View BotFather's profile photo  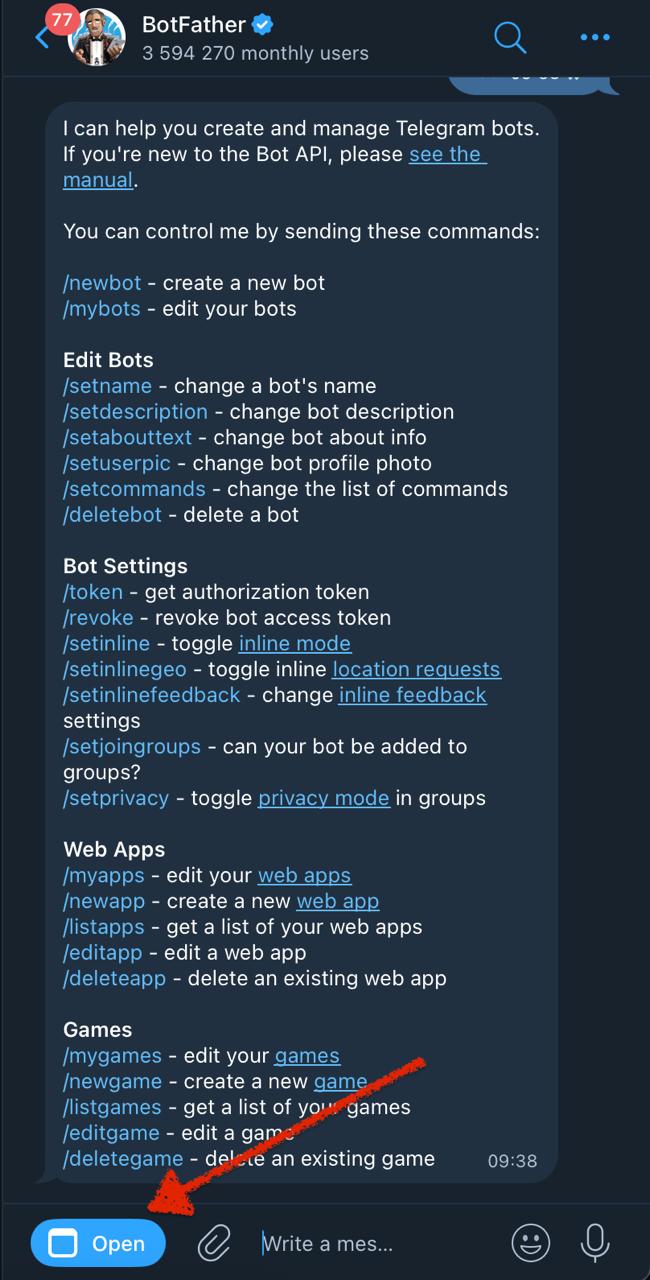pyautogui.click(x=97, y=37)
